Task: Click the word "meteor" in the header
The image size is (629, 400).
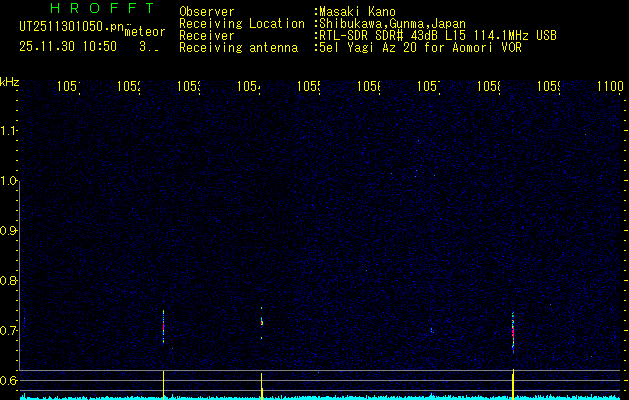Action: (145, 31)
